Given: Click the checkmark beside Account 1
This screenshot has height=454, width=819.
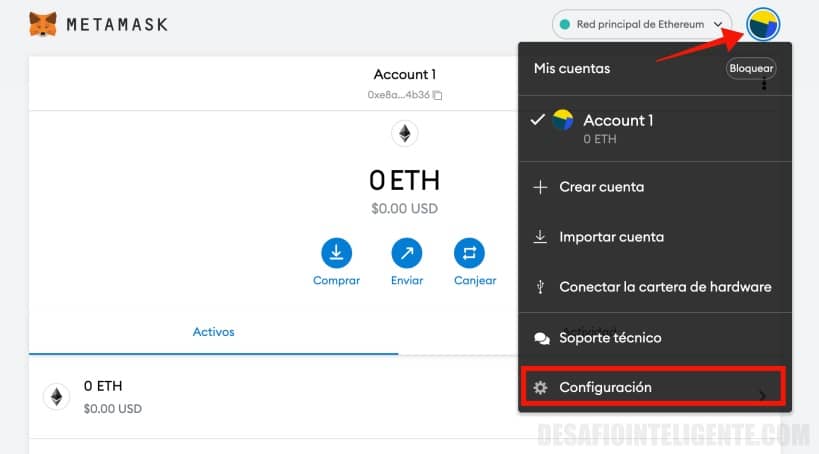Looking at the screenshot, I should pyautogui.click(x=537, y=120).
